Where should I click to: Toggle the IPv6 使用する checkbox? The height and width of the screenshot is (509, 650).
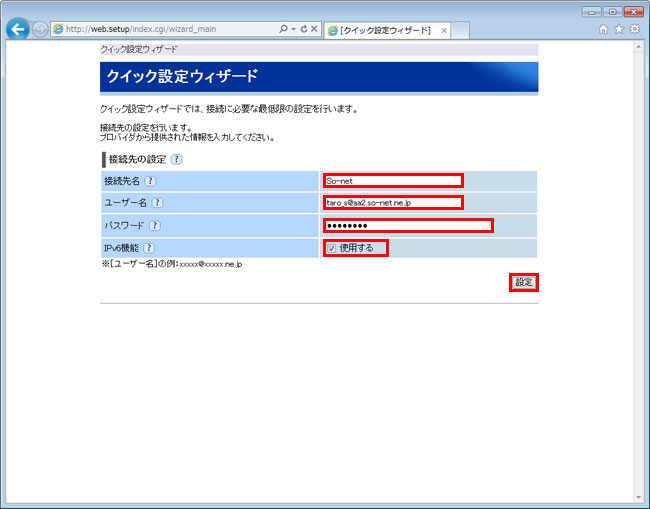(x=331, y=248)
